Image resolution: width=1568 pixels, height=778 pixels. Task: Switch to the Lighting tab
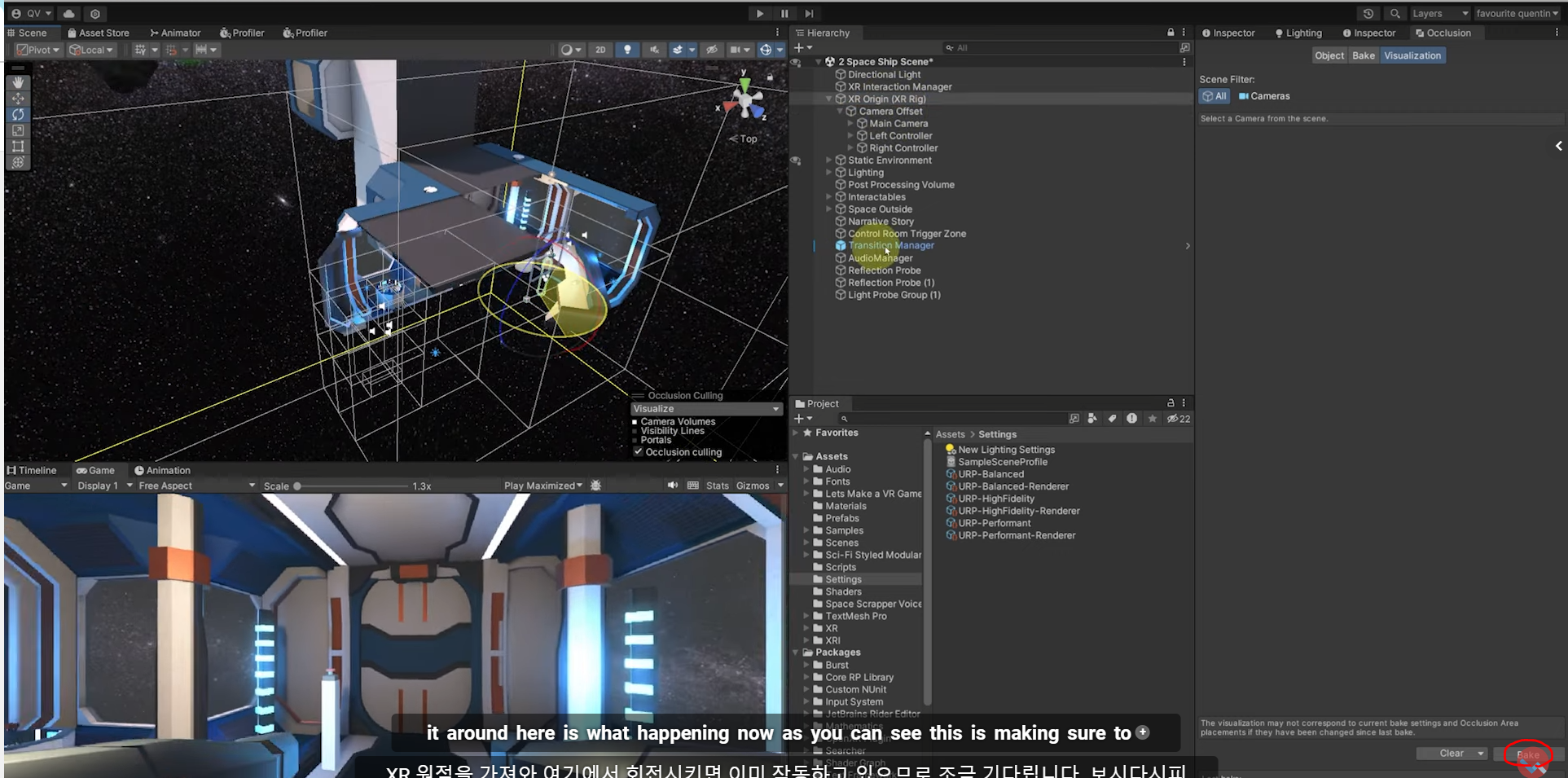[x=1298, y=33]
